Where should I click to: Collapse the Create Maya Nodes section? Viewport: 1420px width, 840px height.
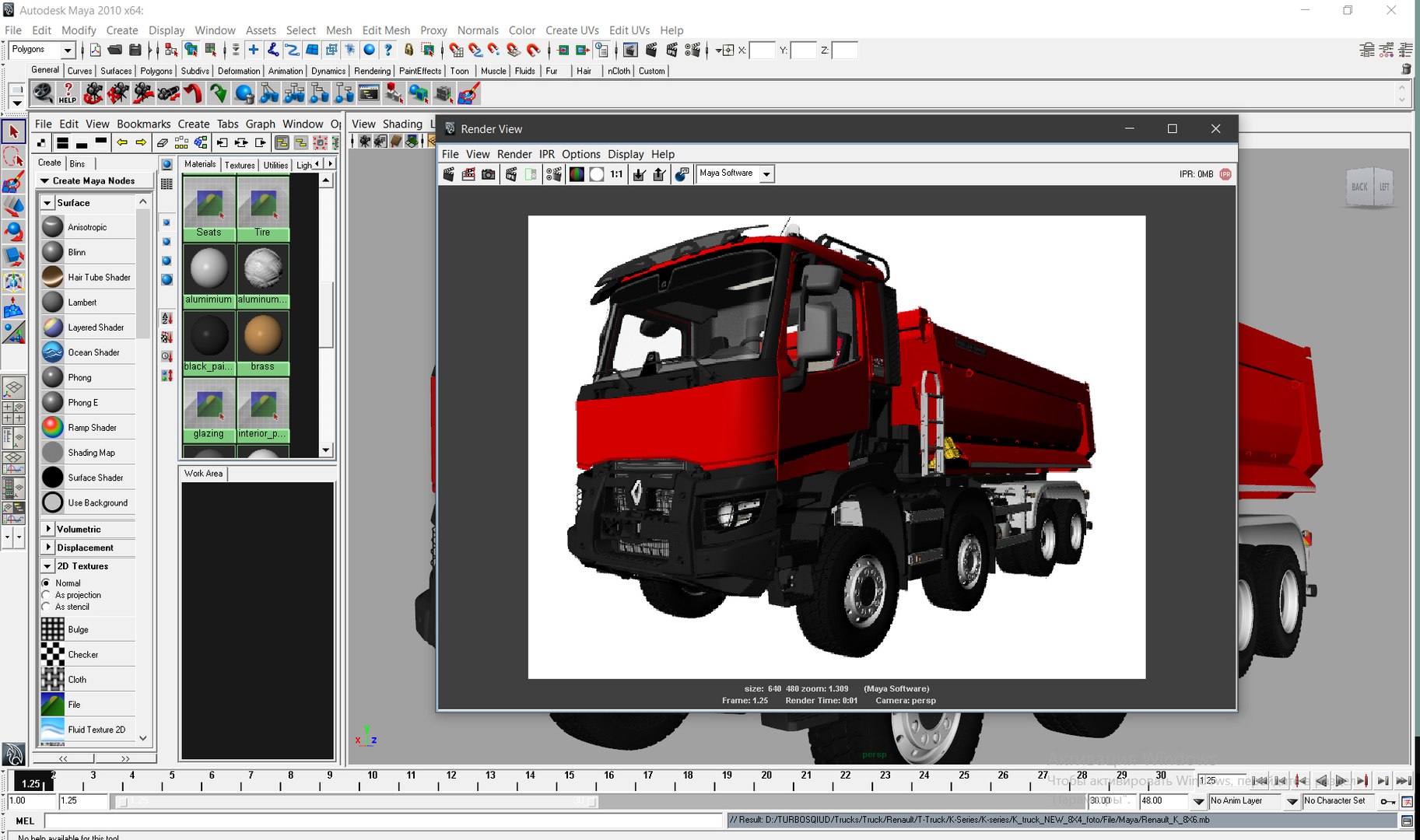click(x=44, y=180)
